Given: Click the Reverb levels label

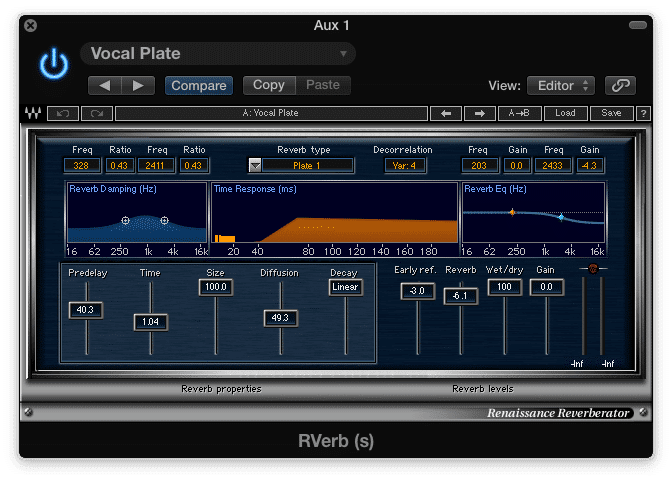Looking at the screenshot, I should [x=483, y=389].
